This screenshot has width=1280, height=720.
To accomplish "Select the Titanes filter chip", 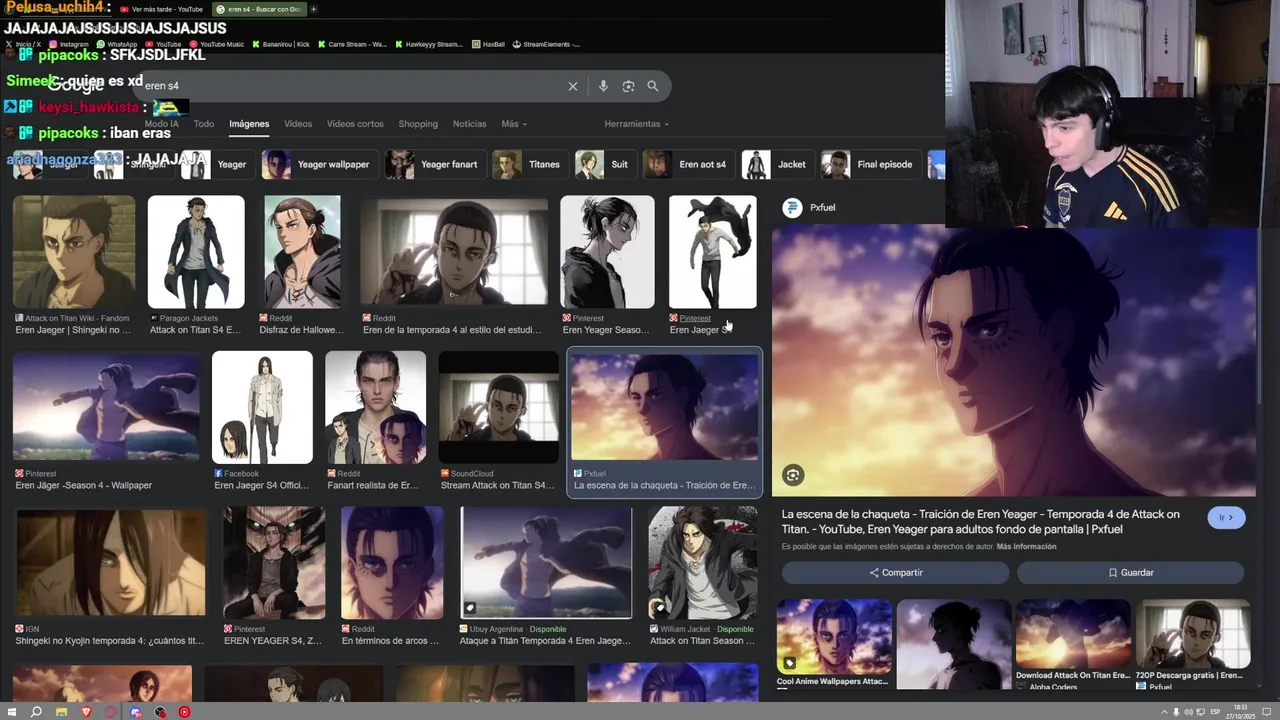I will click(529, 164).
